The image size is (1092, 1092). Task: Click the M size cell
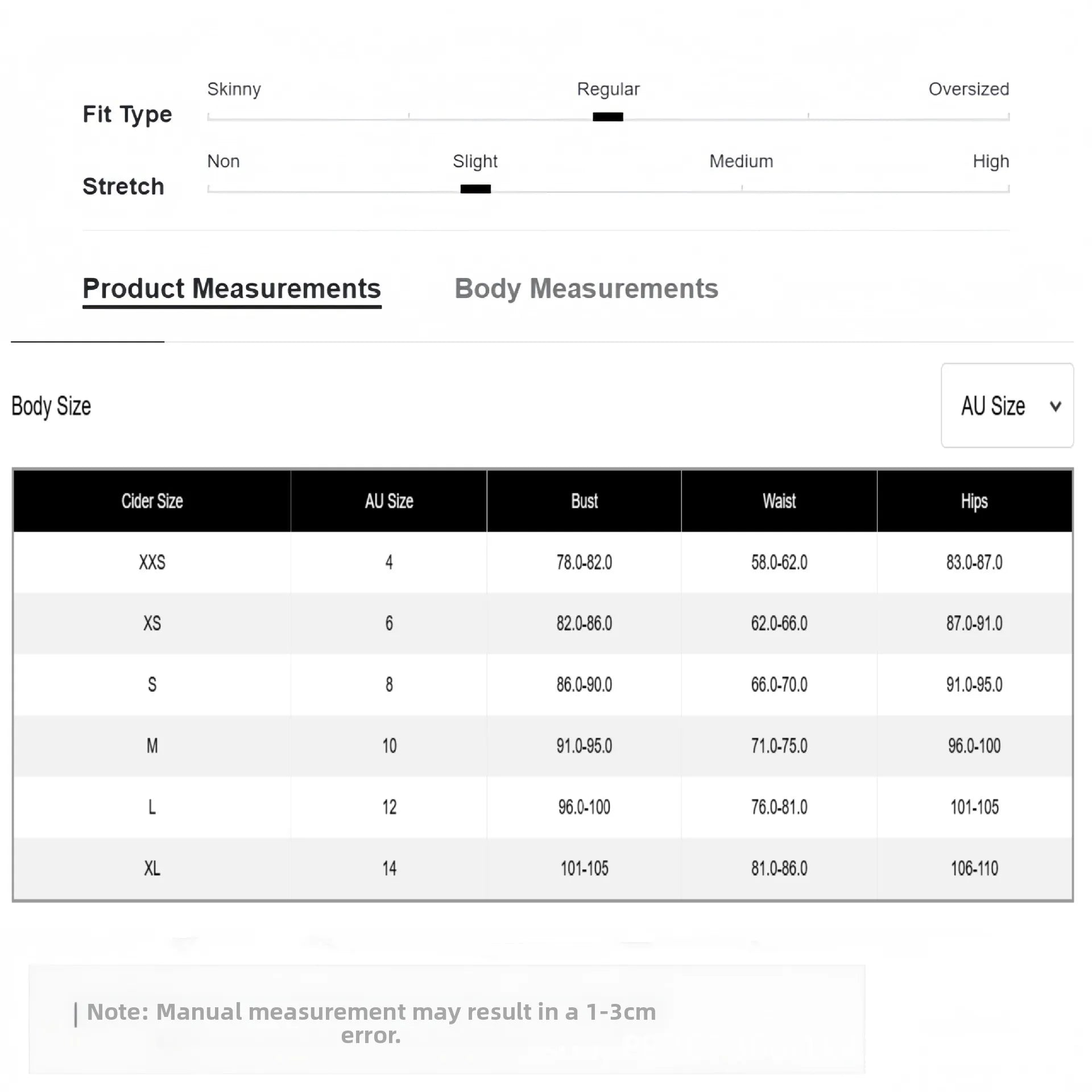[x=152, y=746]
